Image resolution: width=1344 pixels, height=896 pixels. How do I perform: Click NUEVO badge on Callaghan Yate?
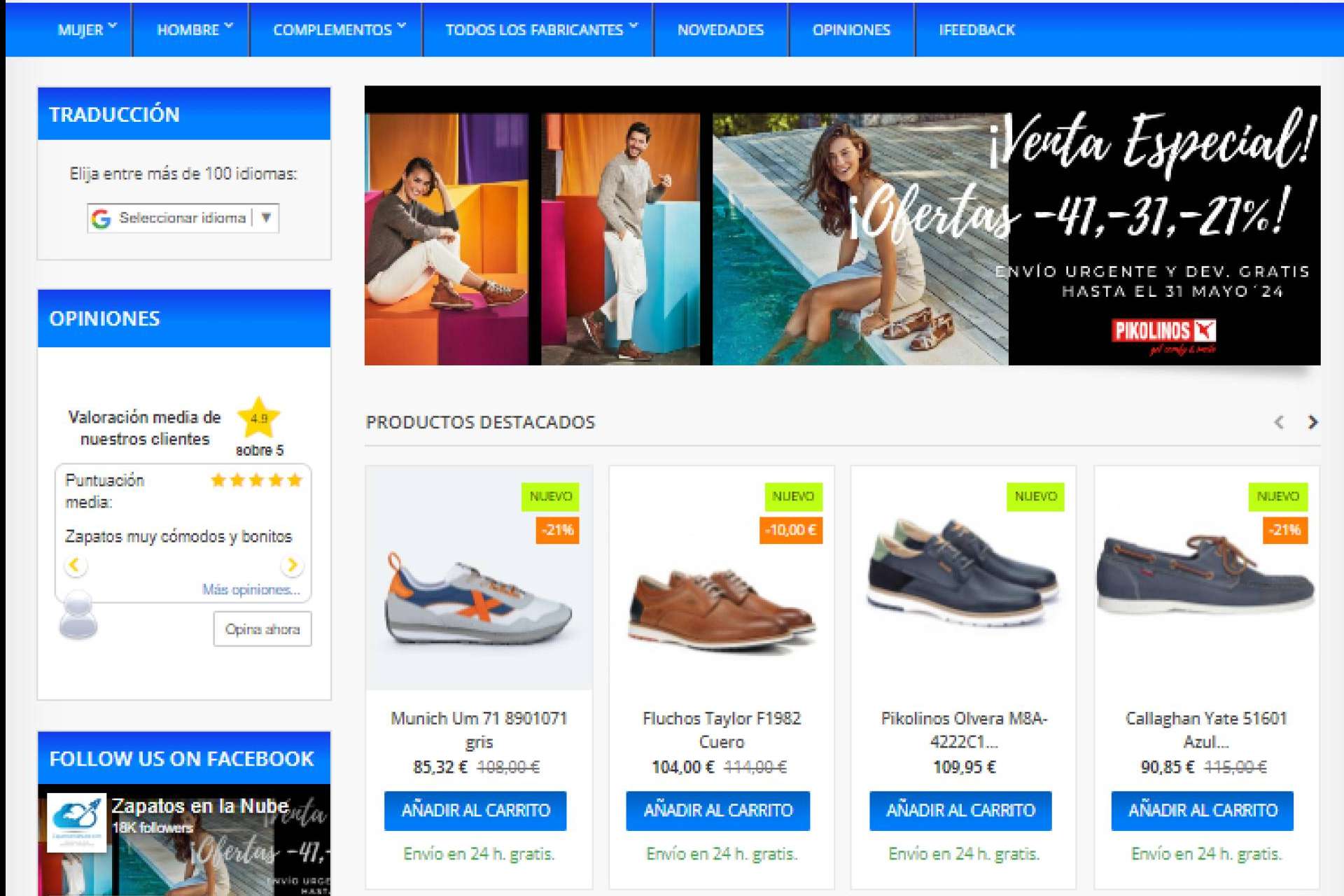click(x=1277, y=496)
